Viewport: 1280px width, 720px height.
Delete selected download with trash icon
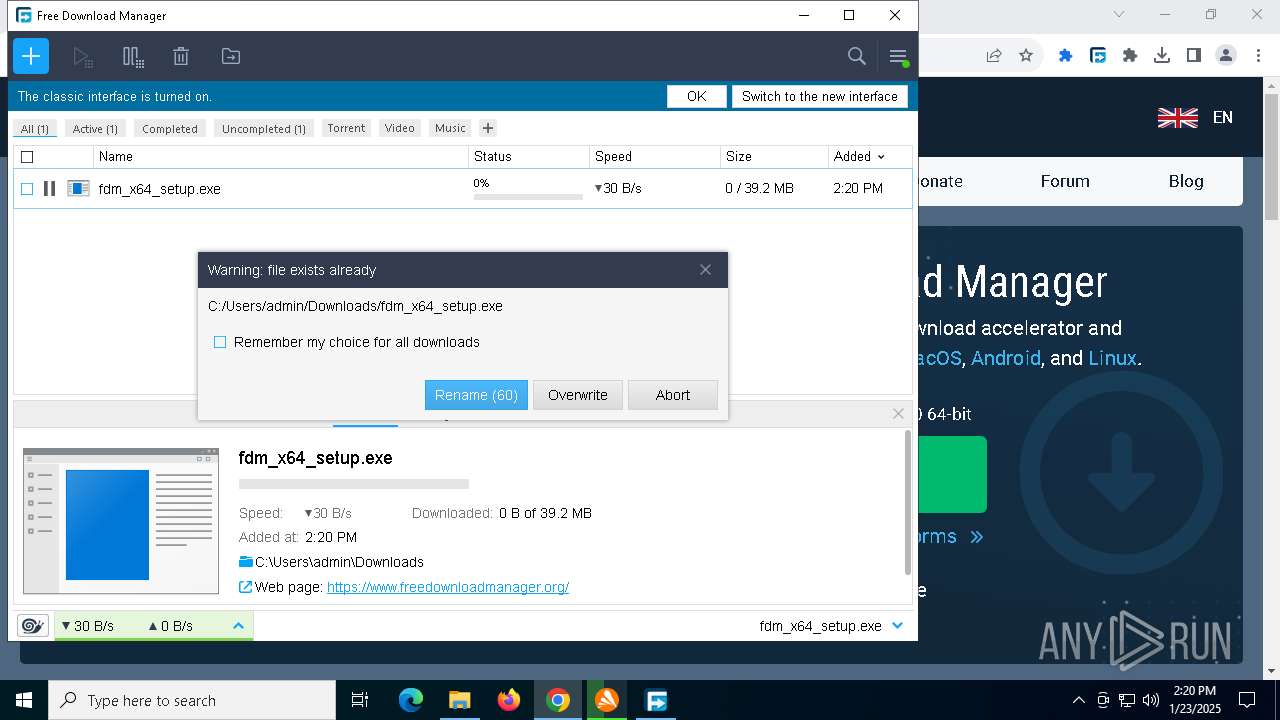point(181,57)
